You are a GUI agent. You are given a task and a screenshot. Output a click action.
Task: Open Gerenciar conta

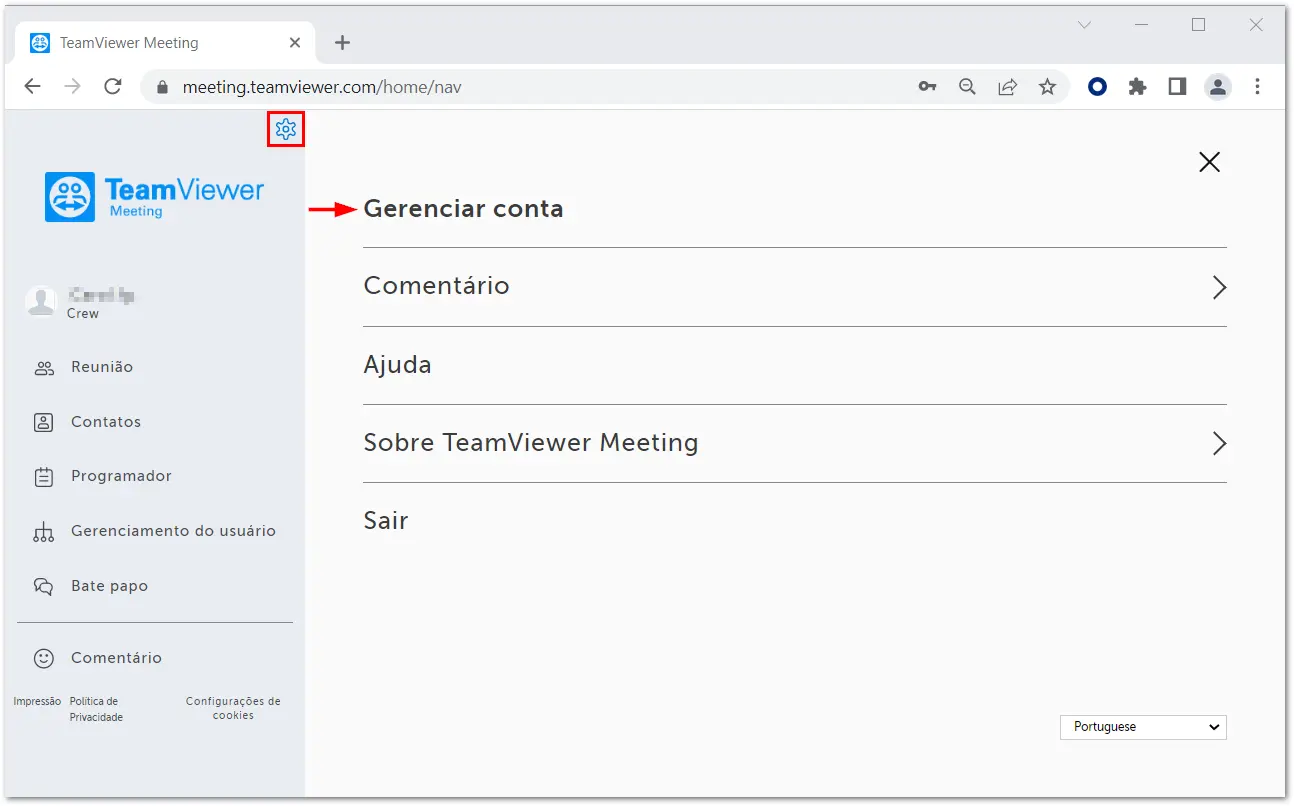click(x=463, y=209)
